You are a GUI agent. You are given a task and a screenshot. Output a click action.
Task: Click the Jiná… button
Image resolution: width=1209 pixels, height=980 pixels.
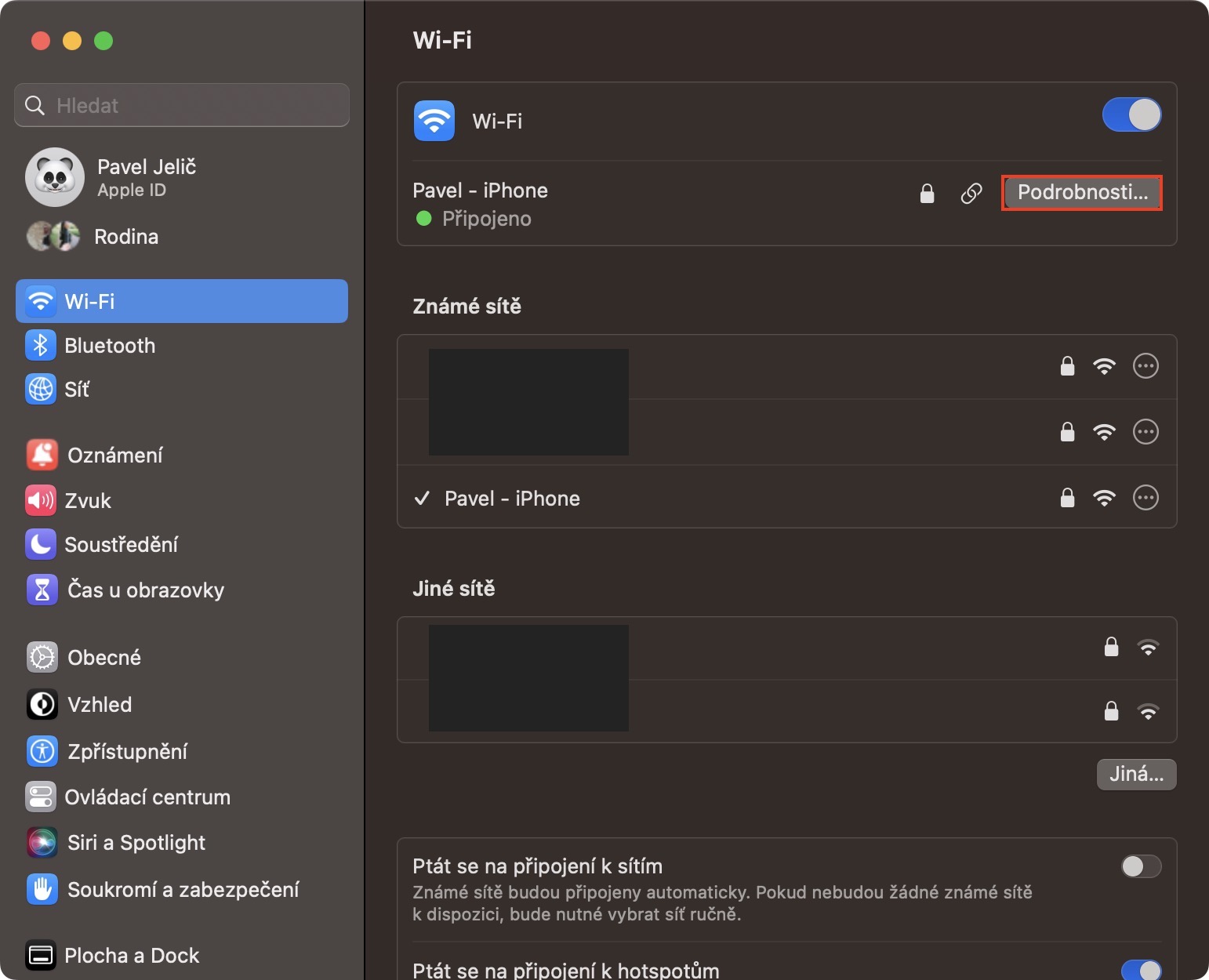[1136, 775]
